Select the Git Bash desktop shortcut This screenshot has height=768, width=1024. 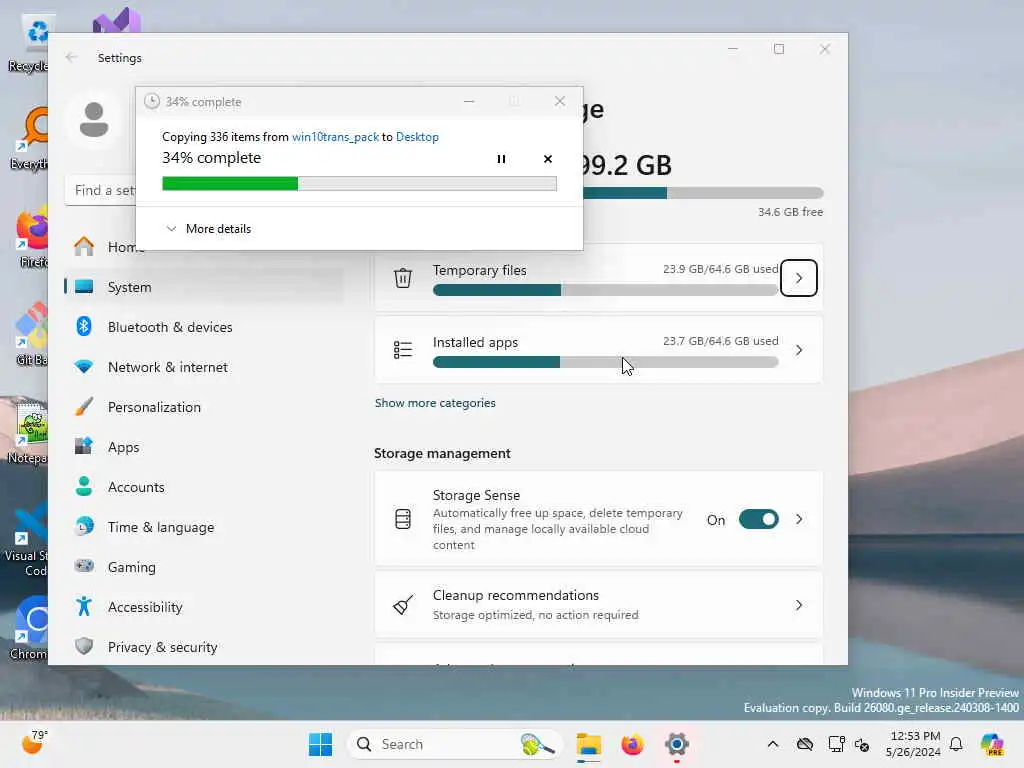(x=31, y=333)
